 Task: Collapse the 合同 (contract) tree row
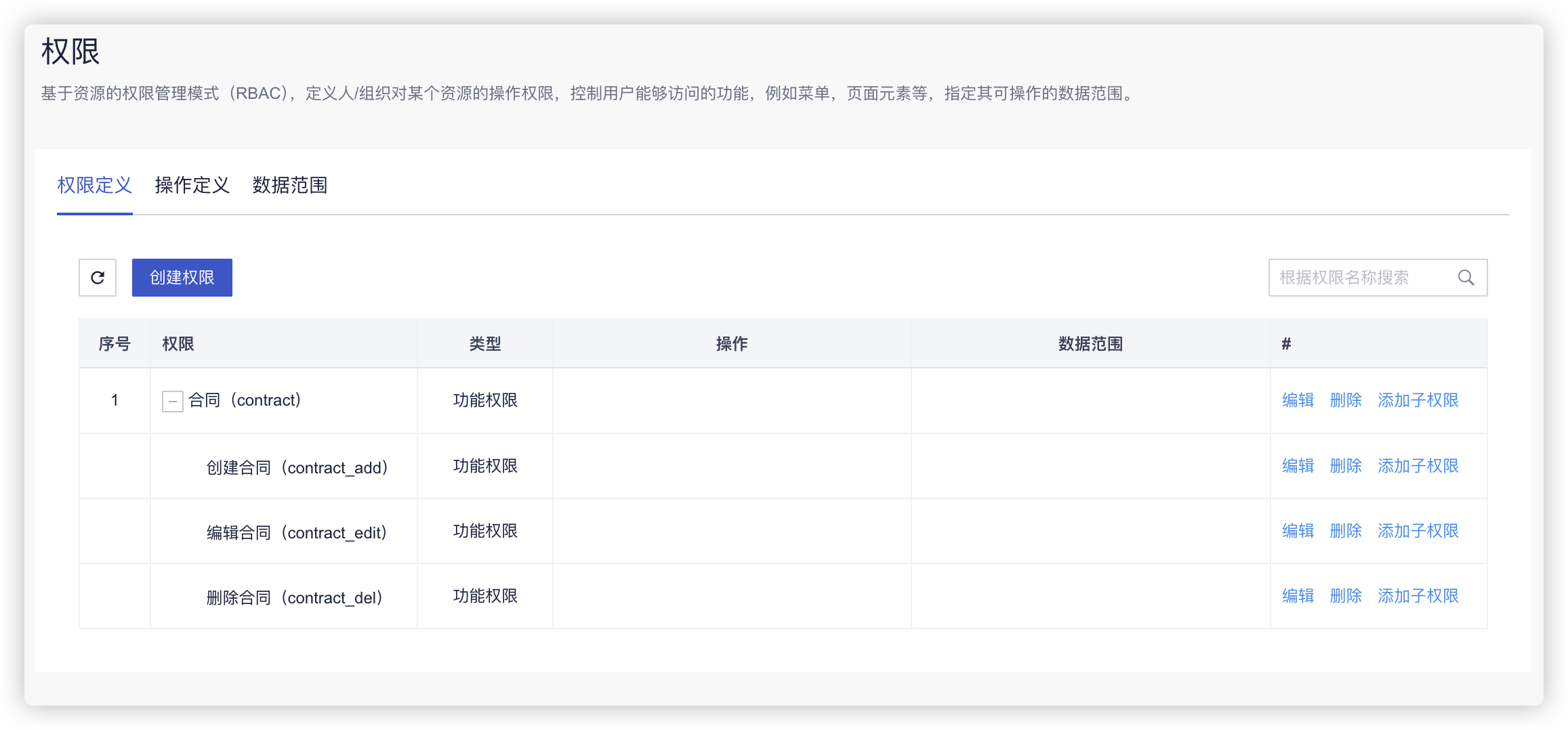(x=173, y=401)
